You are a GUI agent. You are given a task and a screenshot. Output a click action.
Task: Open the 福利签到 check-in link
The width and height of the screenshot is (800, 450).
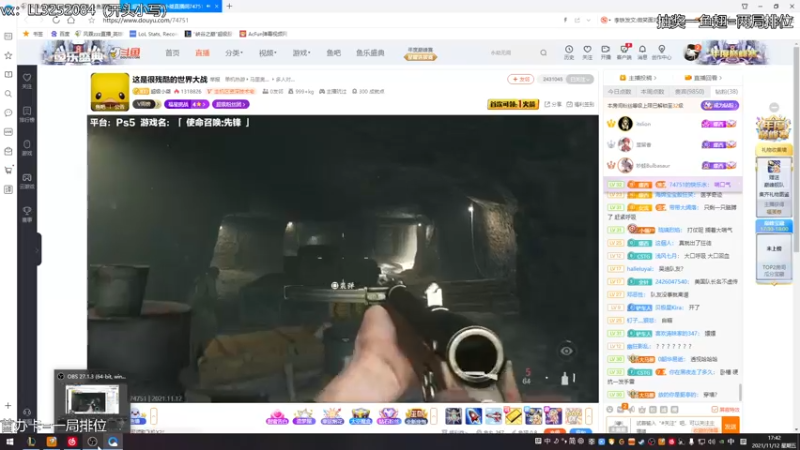pos(580,104)
